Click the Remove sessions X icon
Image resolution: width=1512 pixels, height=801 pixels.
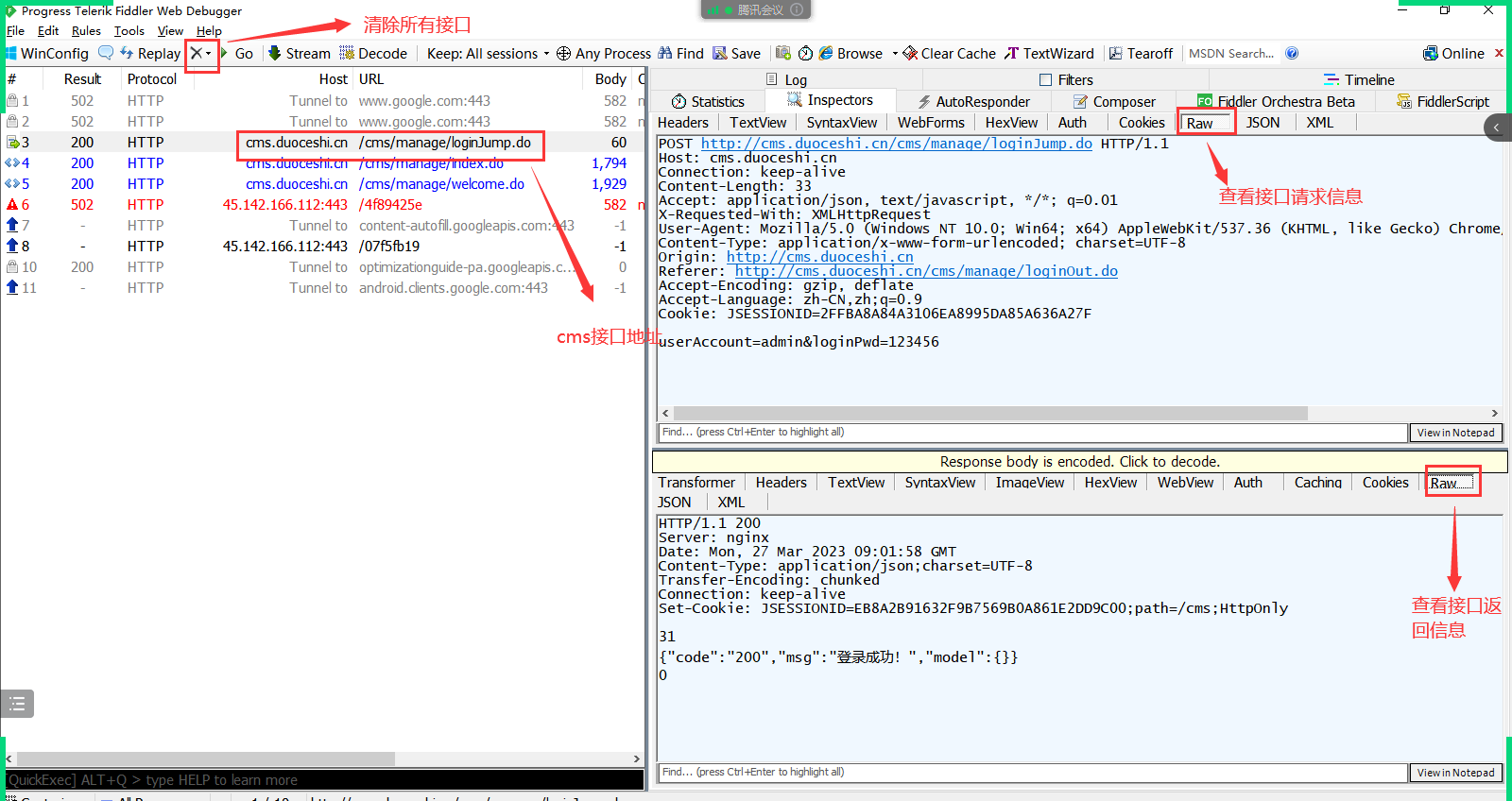tap(197, 54)
